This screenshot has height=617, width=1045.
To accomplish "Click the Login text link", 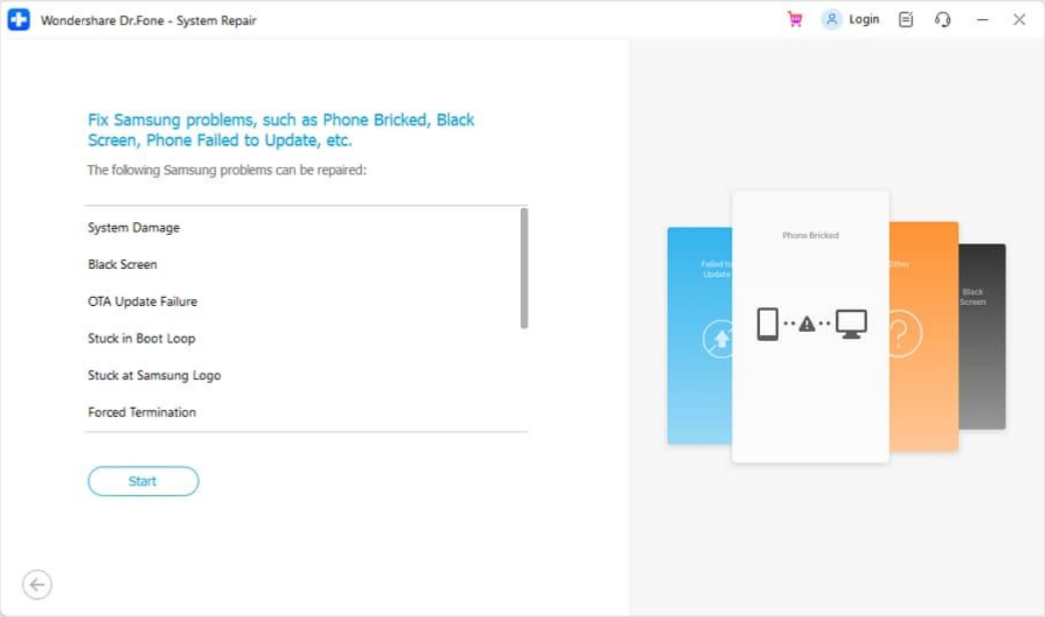I will tap(863, 20).
